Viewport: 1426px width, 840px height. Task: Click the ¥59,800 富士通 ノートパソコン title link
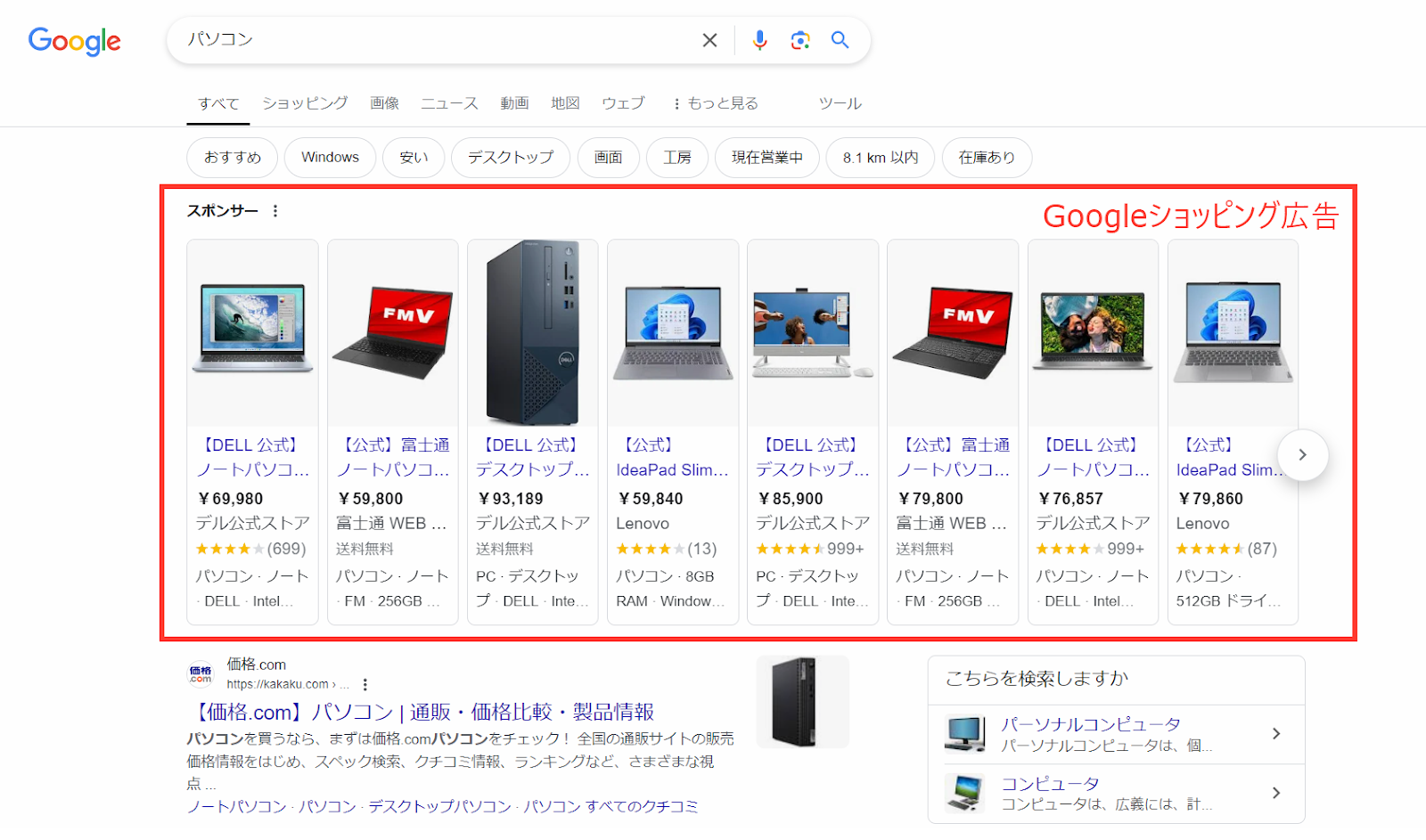click(x=392, y=457)
